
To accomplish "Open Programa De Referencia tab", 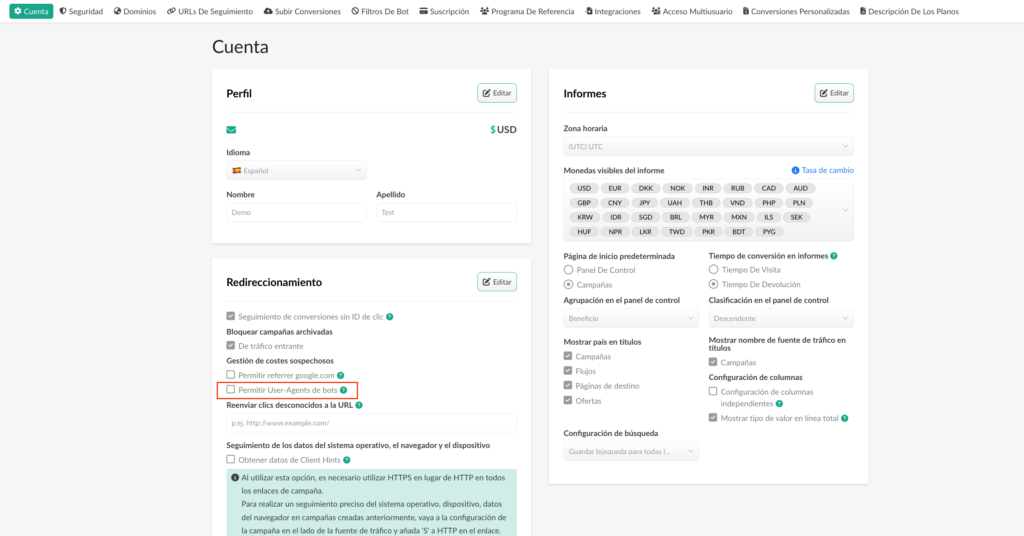I will (527, 11).
